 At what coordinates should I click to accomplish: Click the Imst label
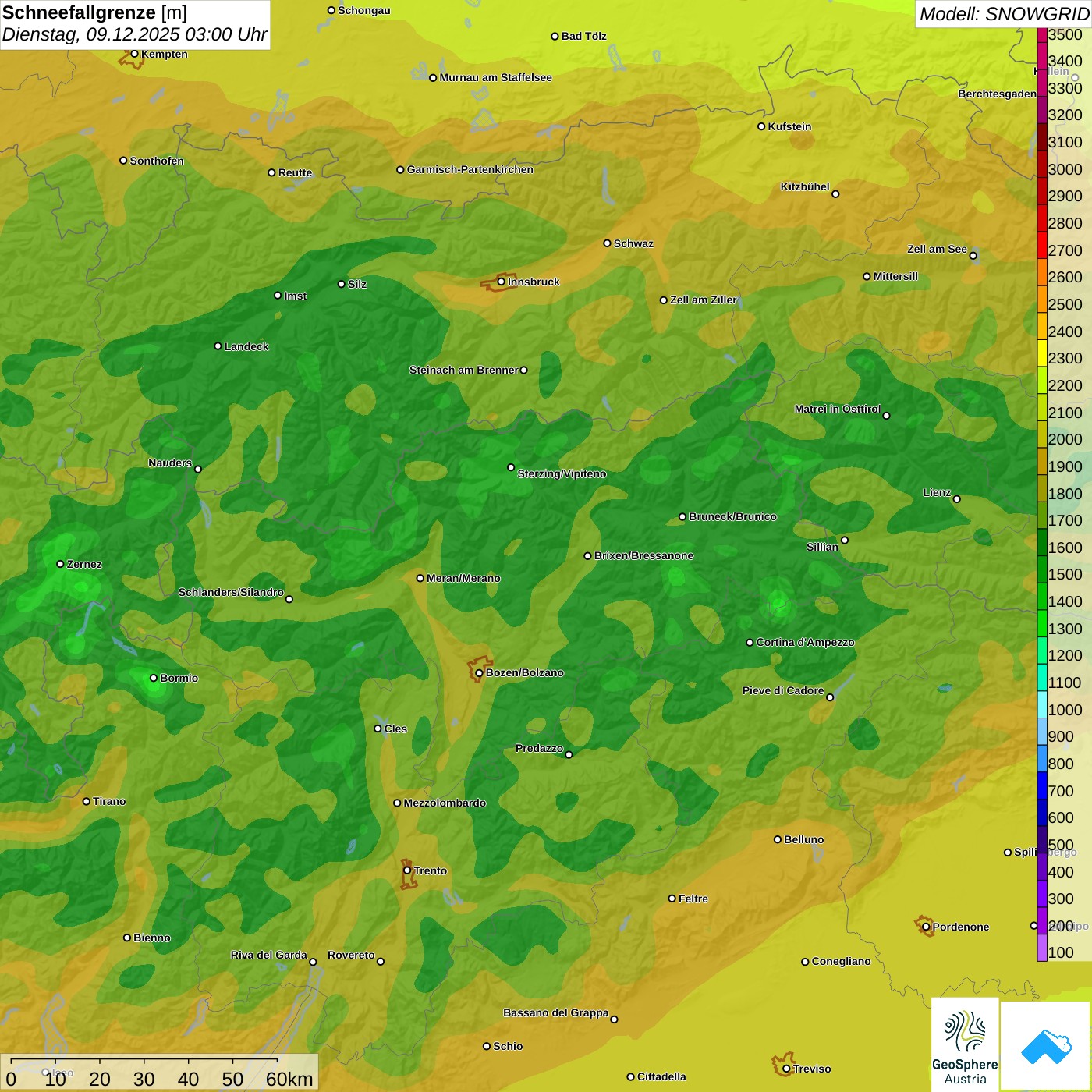click(295, 296)
